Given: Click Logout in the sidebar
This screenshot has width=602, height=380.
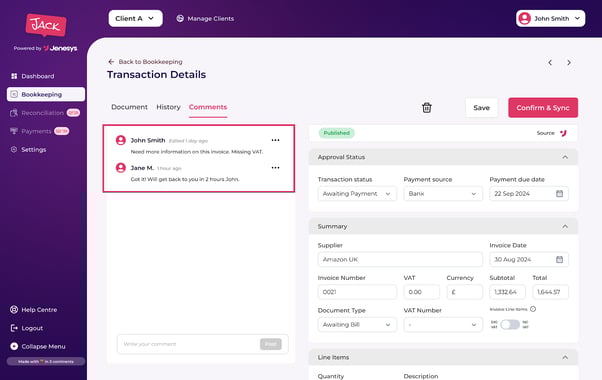Looking at the screenshot, I should (26, 328).
